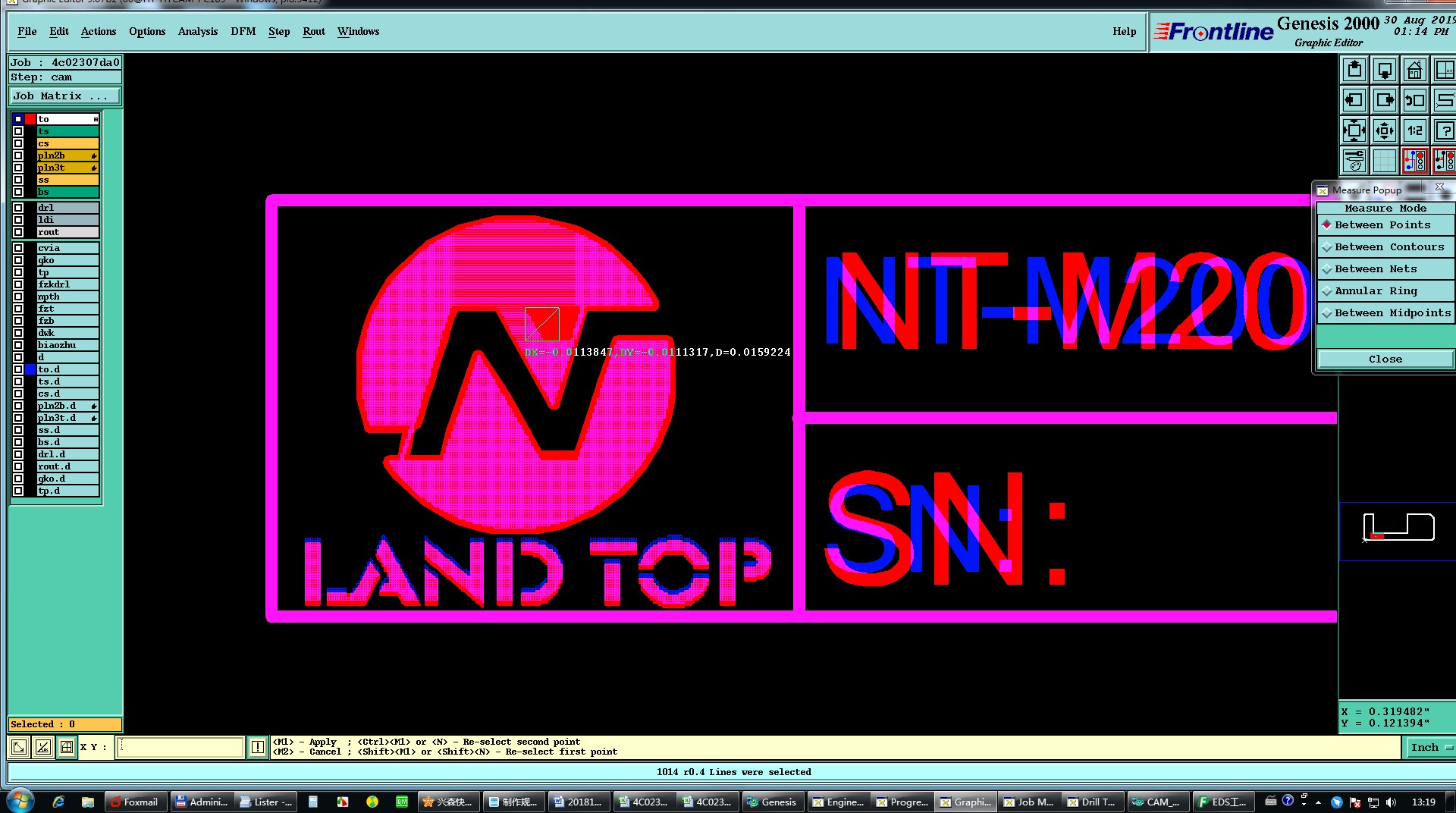Open the Step menu
1456x813 pixels.
[x=279, y=31]
